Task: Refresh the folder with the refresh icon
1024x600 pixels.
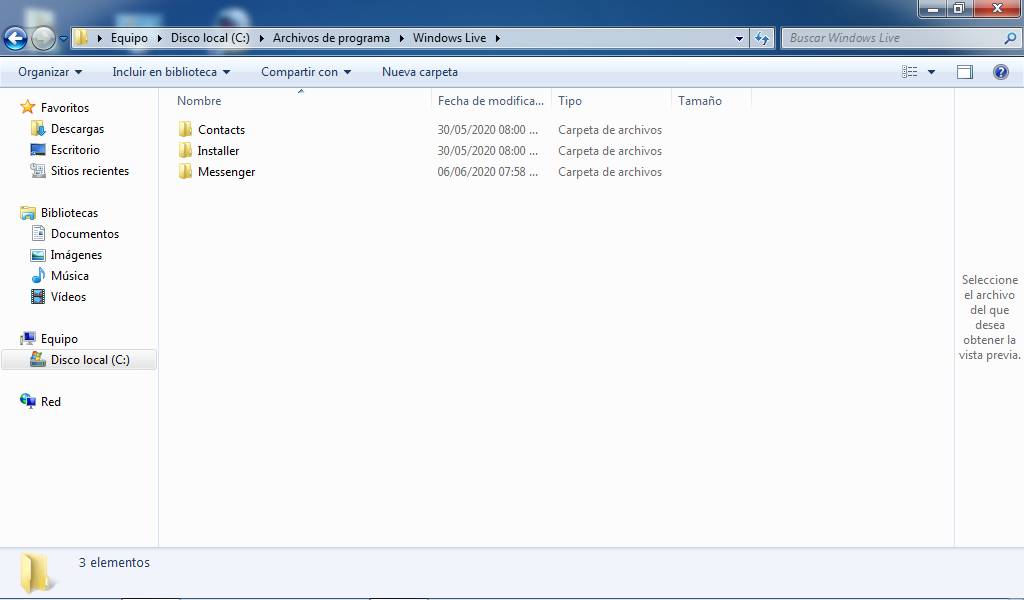Action: tap(762, 39)
